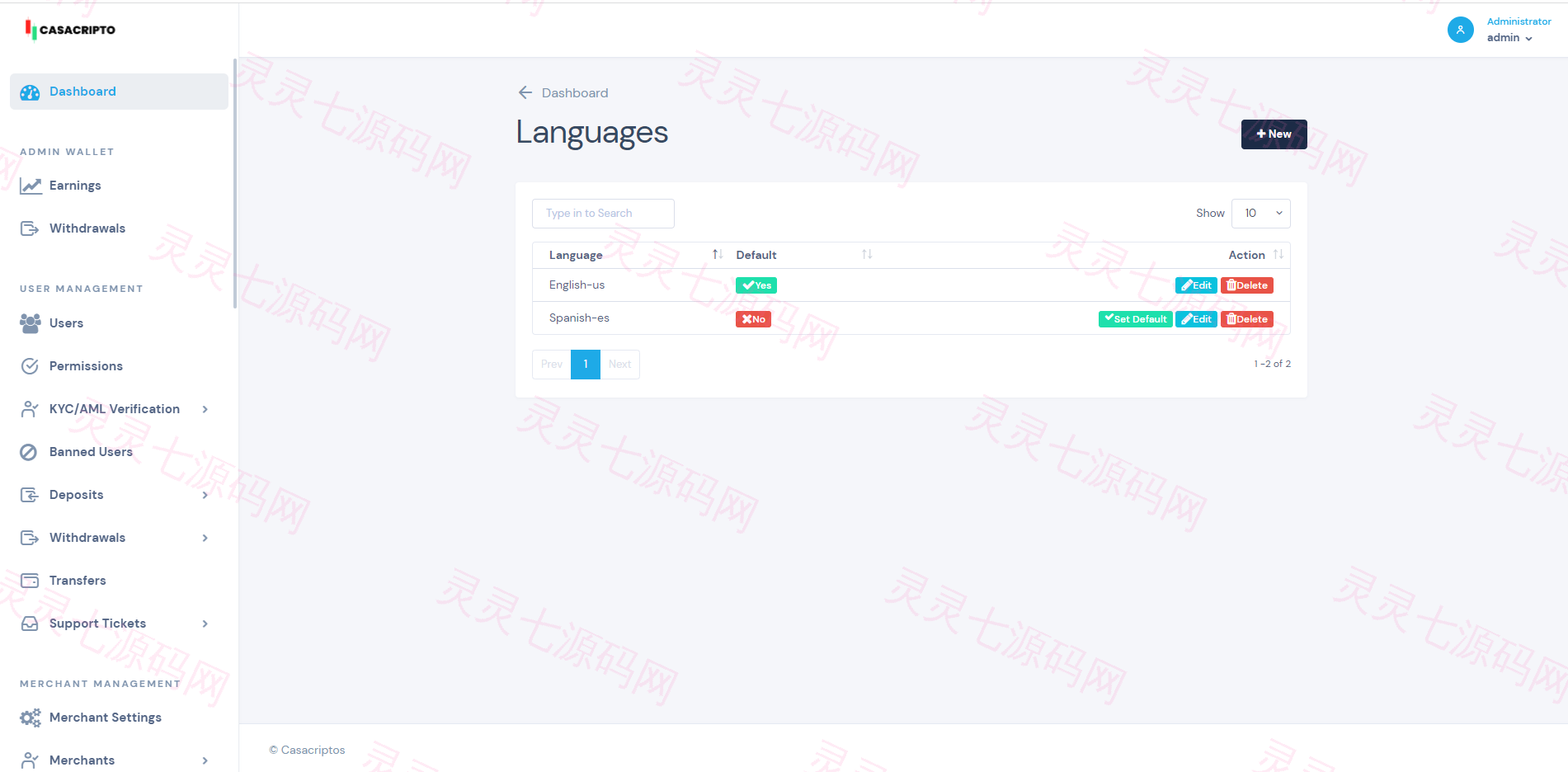
Task: Click the KYC/AML Verification person icon
Action: click(30, 409)
